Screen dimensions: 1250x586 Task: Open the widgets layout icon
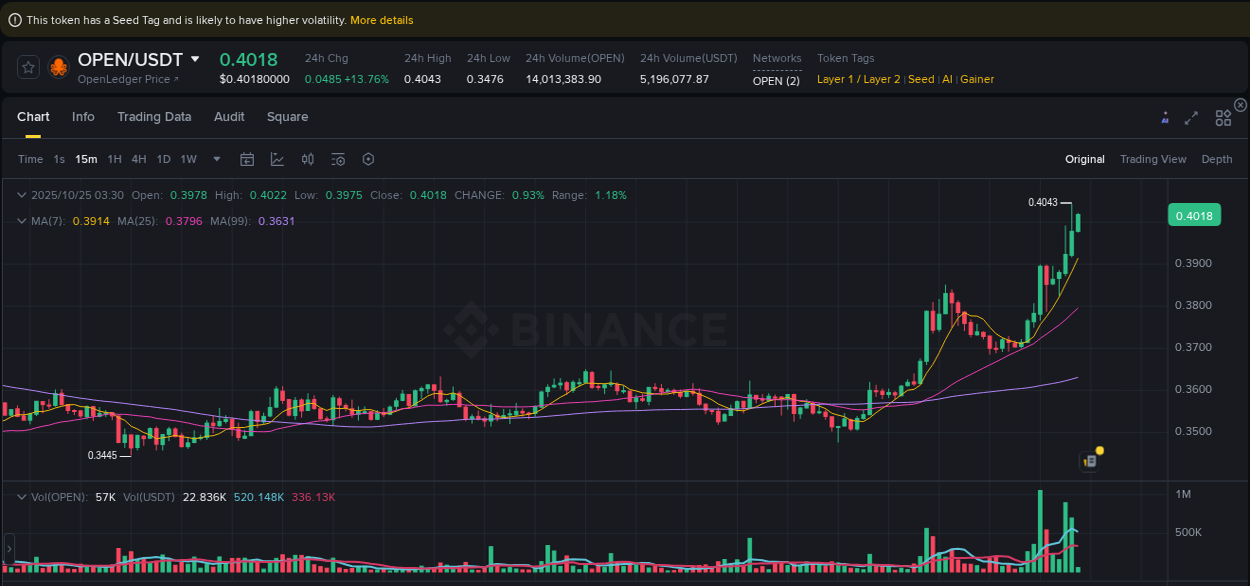[x=1223, y=117]
